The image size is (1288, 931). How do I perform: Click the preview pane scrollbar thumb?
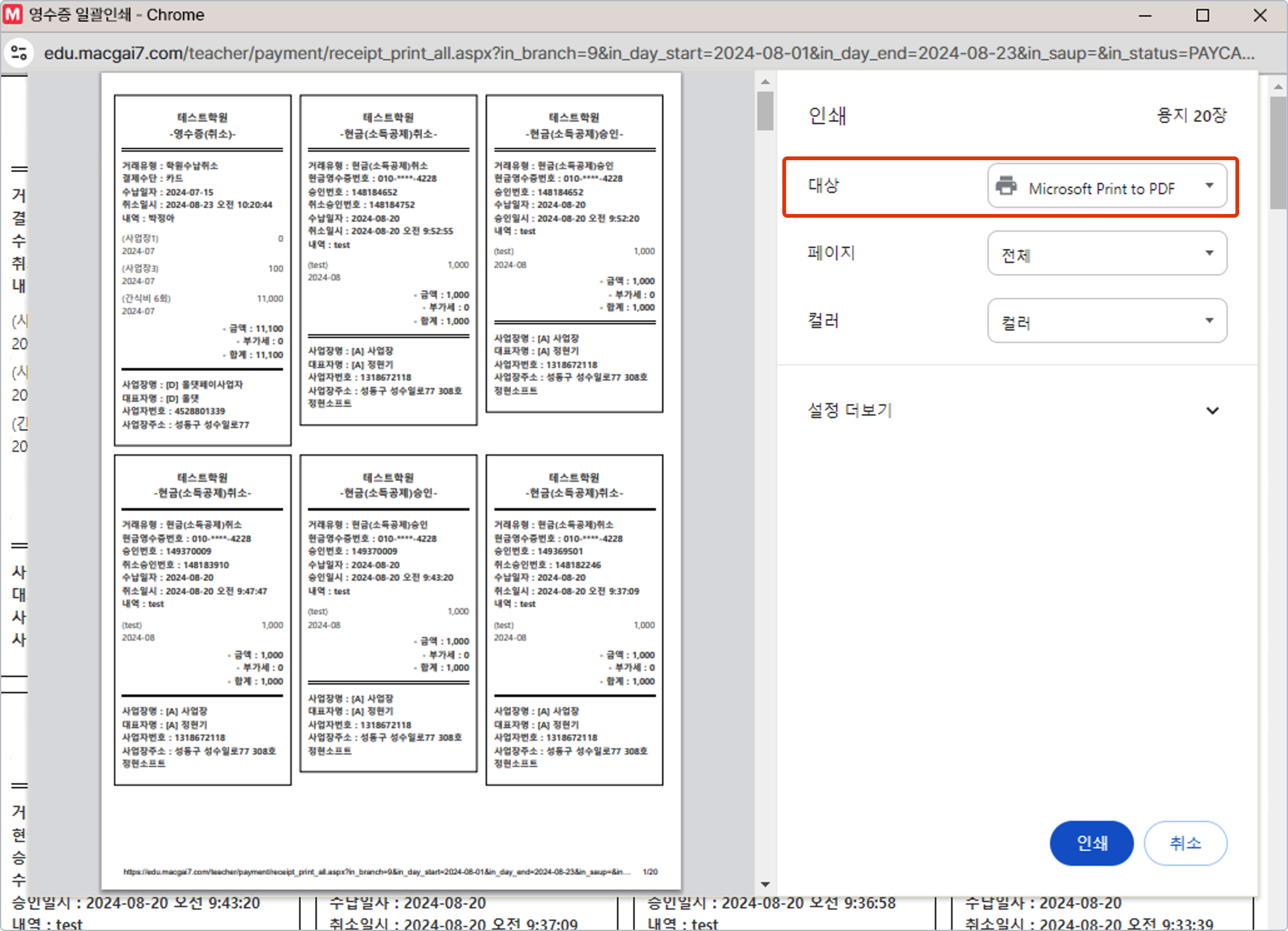point(765,111)
